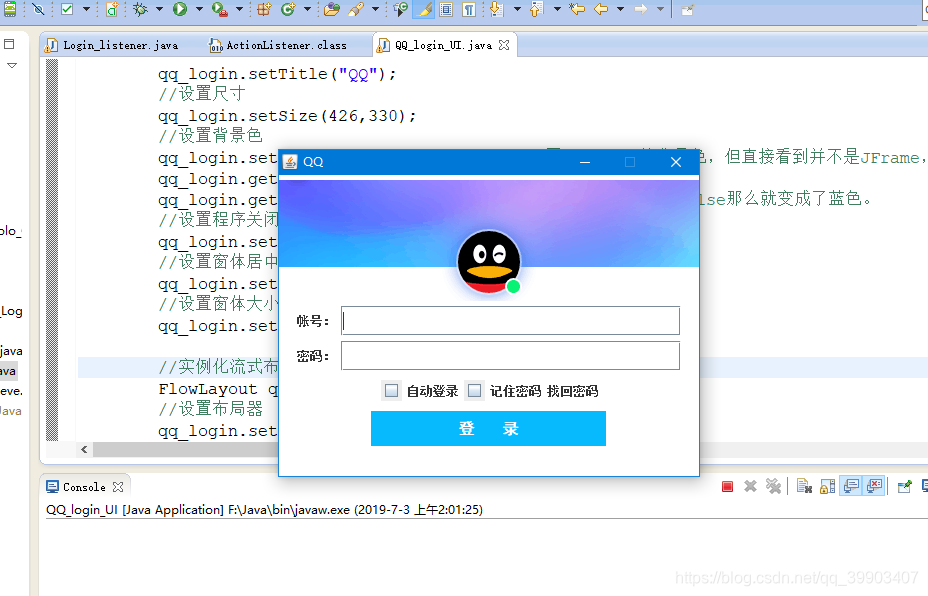This screenshot has width=928, height=596.
Task: Click the Back navigation arrow
Action: coord(601,9)
